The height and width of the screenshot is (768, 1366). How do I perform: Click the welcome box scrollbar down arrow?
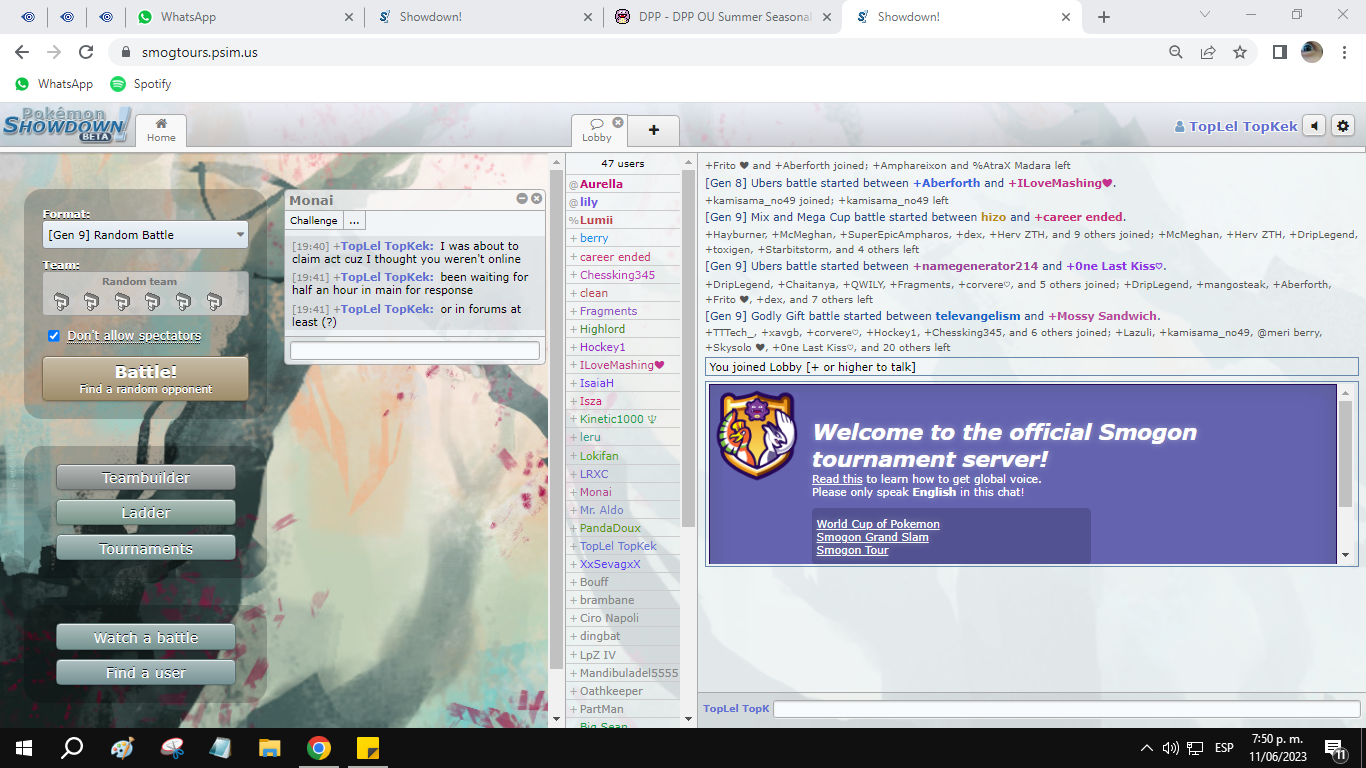1345,556
